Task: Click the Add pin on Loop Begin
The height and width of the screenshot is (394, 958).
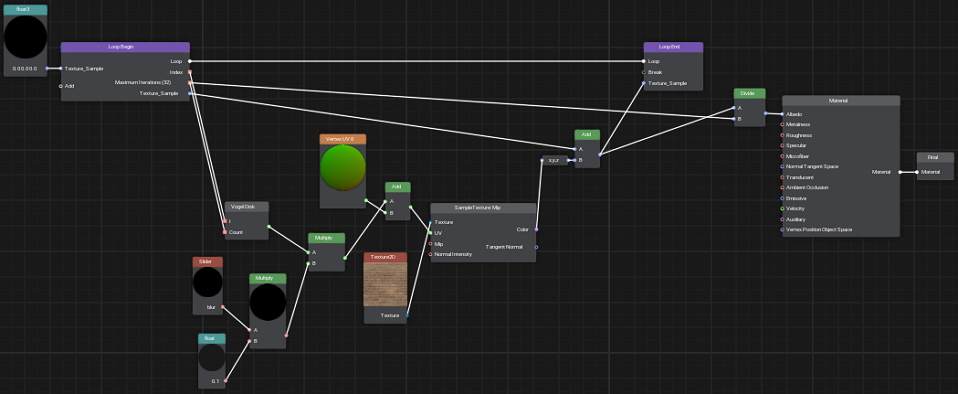Action: coord(60,86)
